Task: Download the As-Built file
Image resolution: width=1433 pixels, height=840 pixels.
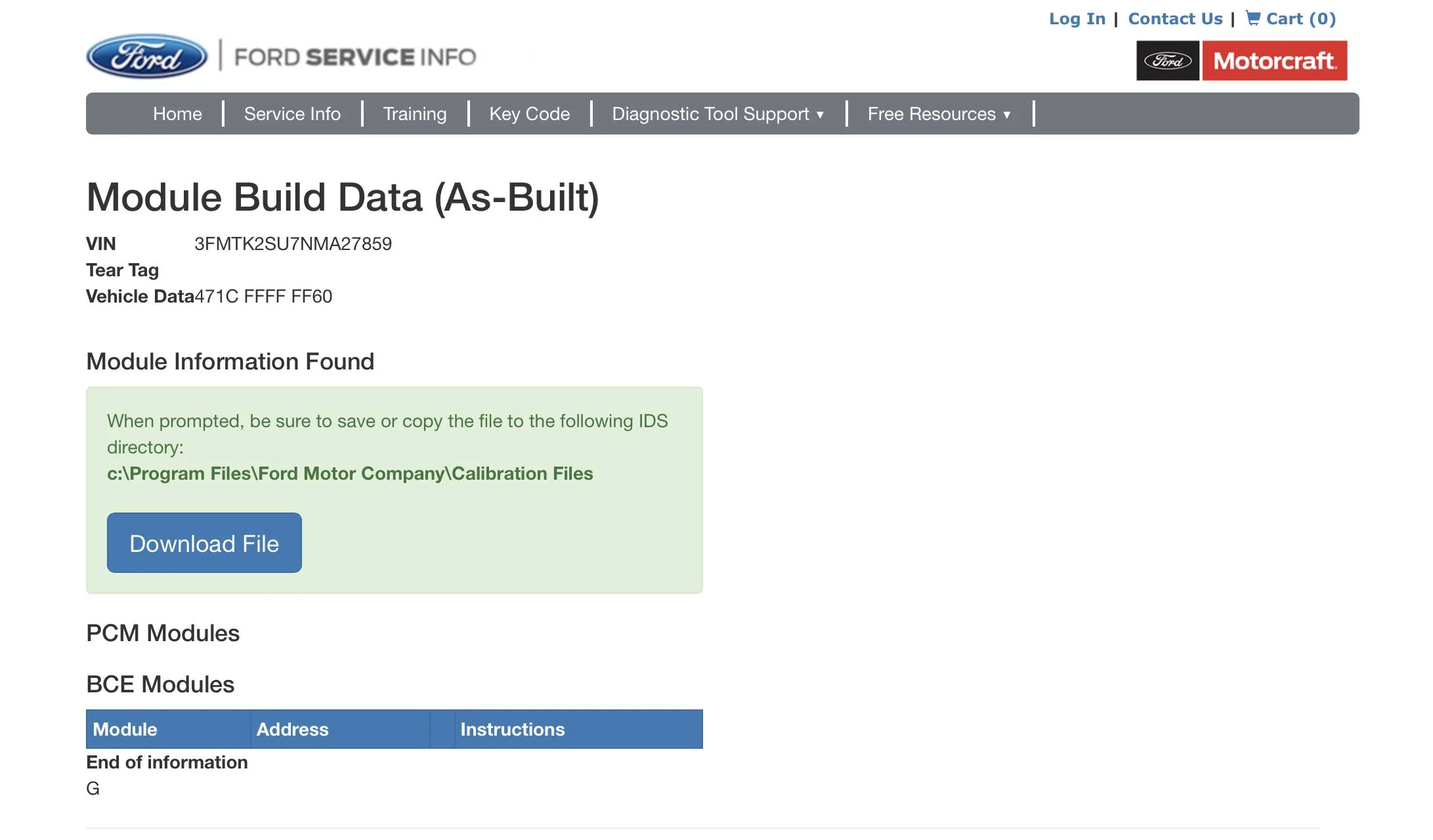Action: coord(204,543)
